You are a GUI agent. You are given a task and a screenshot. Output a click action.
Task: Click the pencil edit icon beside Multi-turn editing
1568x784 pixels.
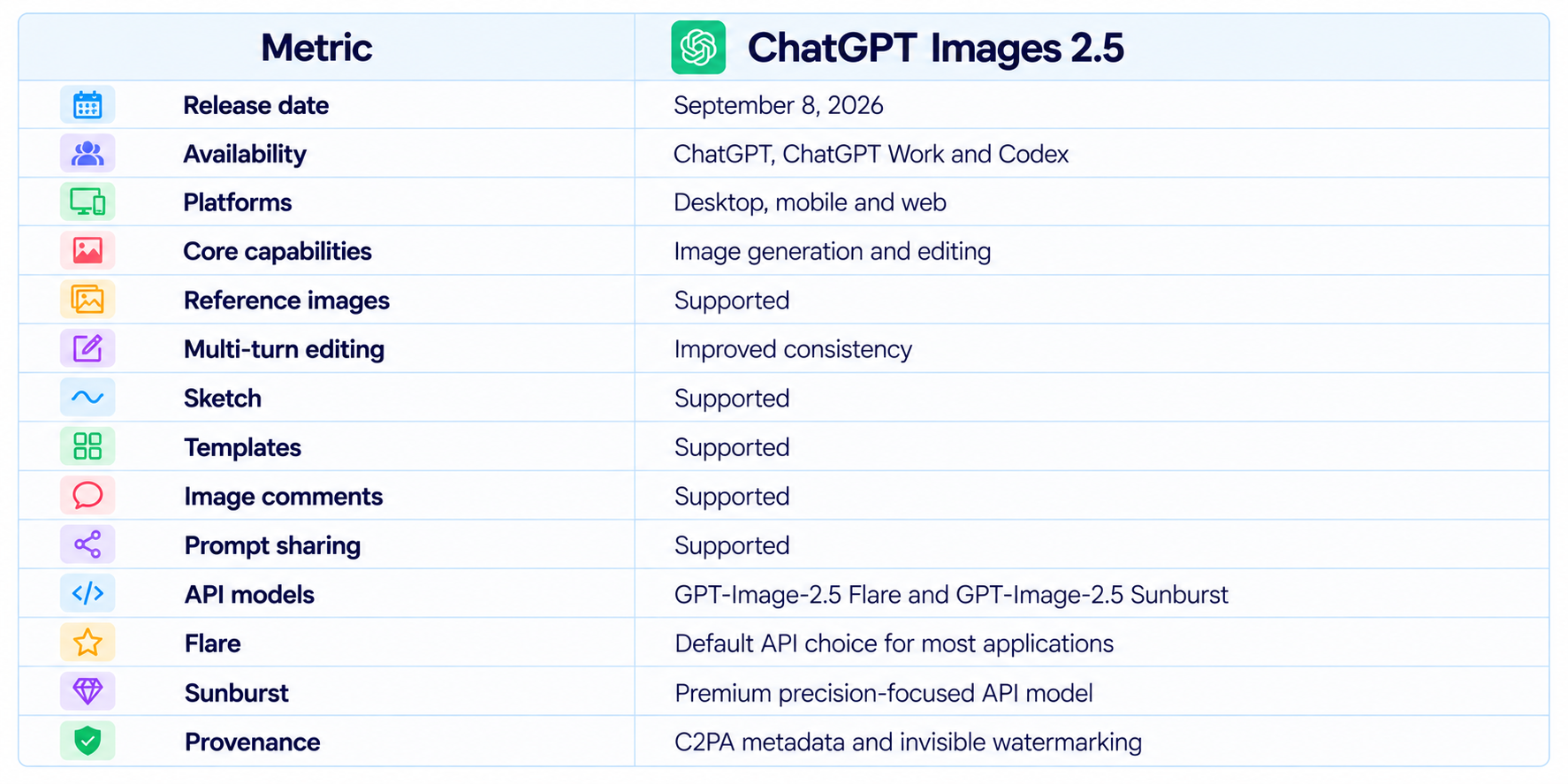point(88,348)
